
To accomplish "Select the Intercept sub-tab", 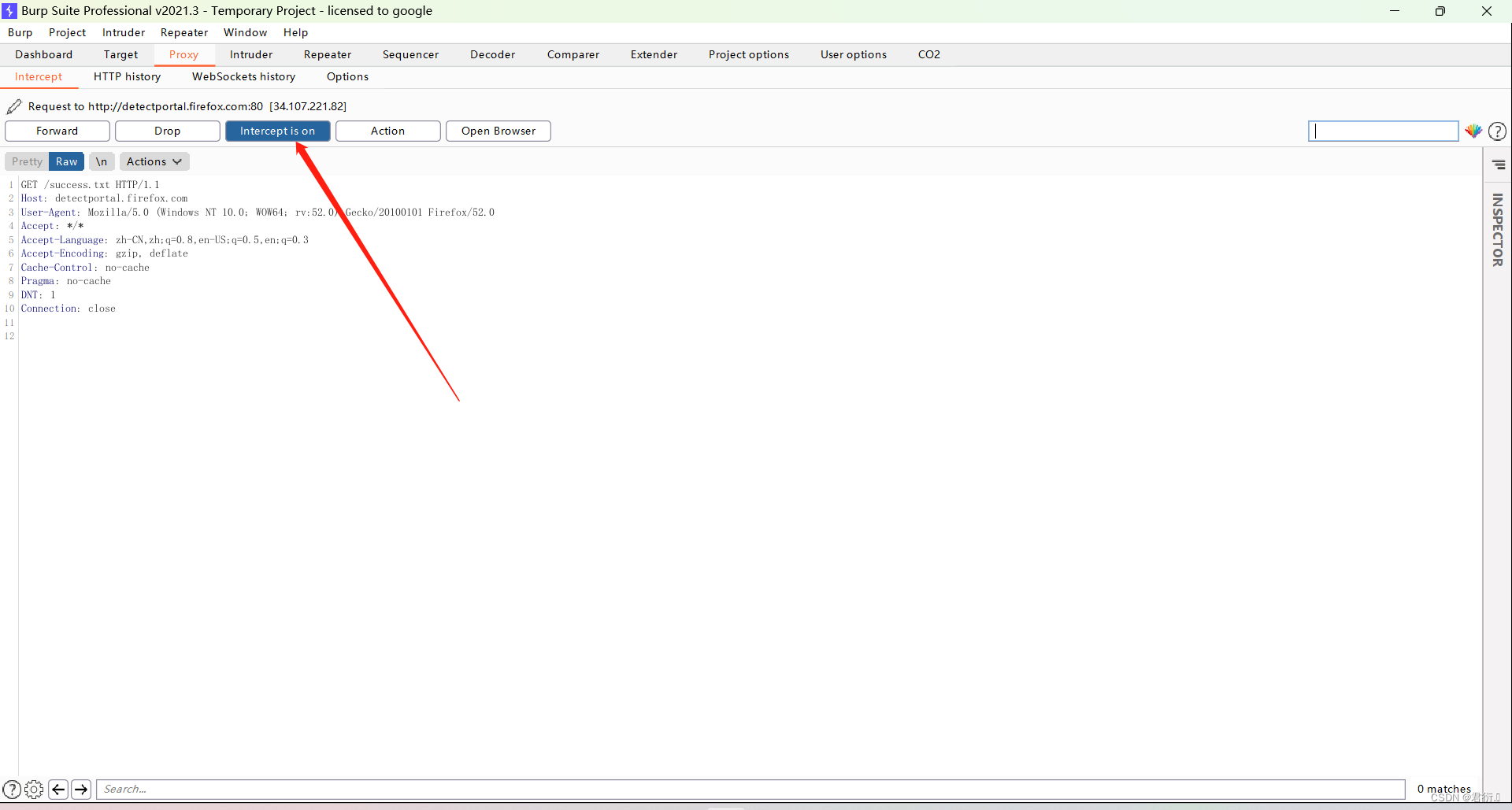I will tap(39, 76).
